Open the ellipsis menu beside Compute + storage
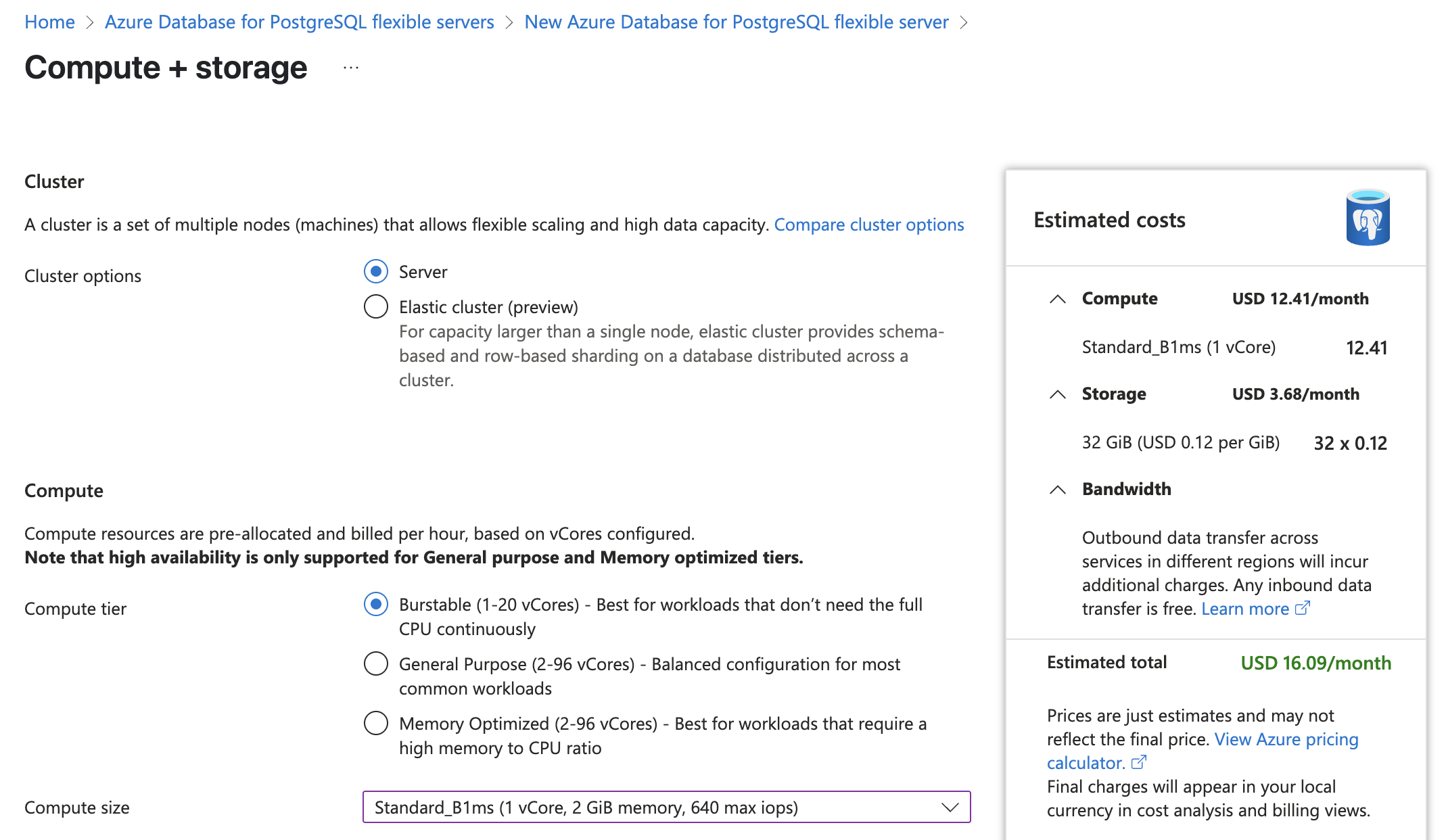Viewport: 1446px width, 840px height. pos(350,68)
